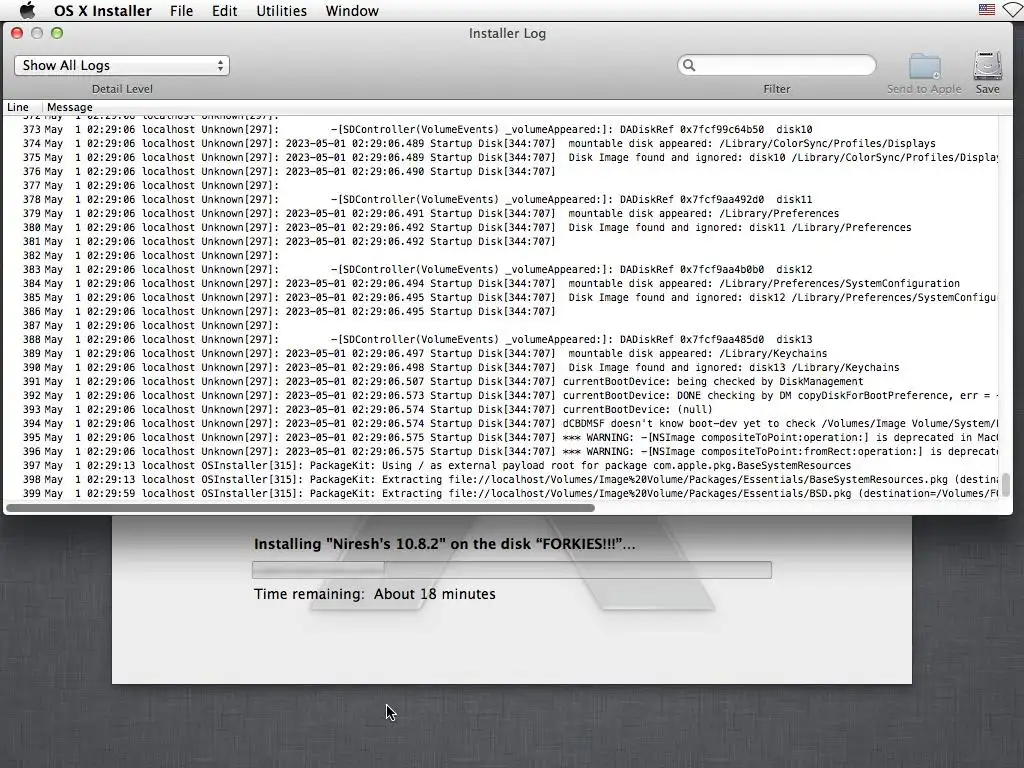This screenshot has height=768, width=1024.
Task: Click the Save disk icon
Action: pyautogui.click(x=987, y=66)
